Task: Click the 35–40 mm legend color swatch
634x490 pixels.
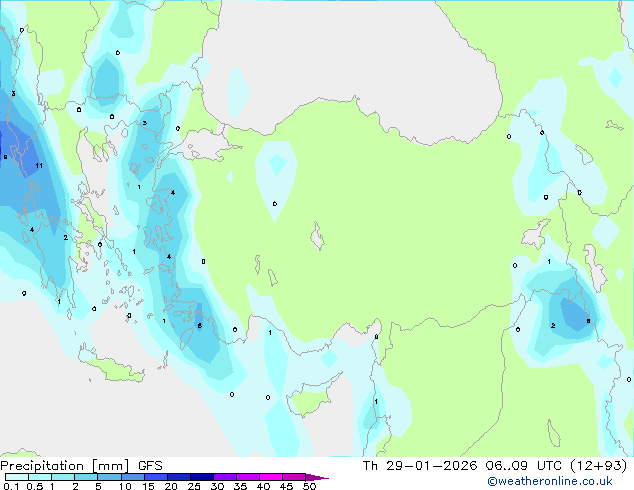Action: point(247,477)
